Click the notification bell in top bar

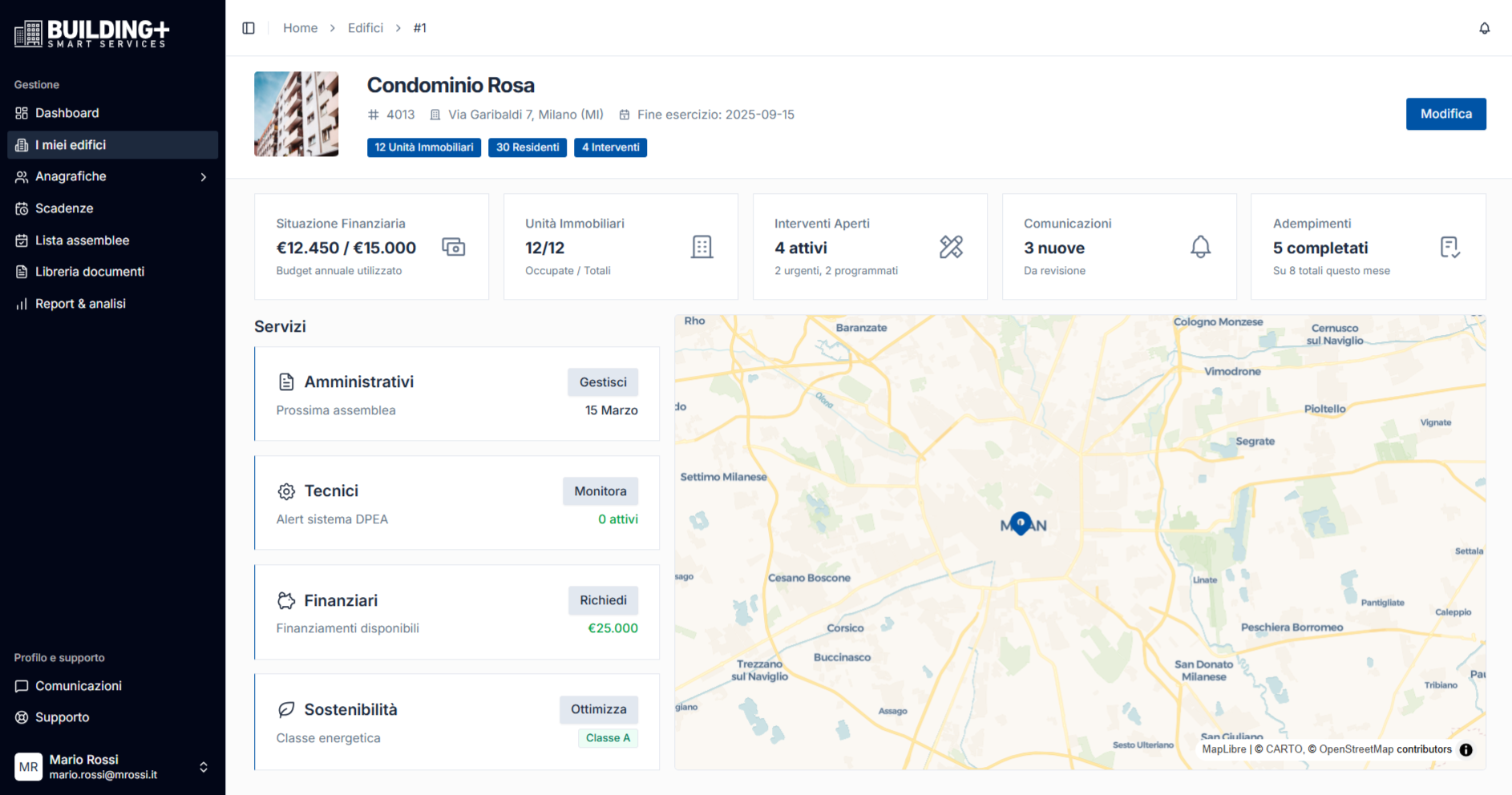[1484, 28]
